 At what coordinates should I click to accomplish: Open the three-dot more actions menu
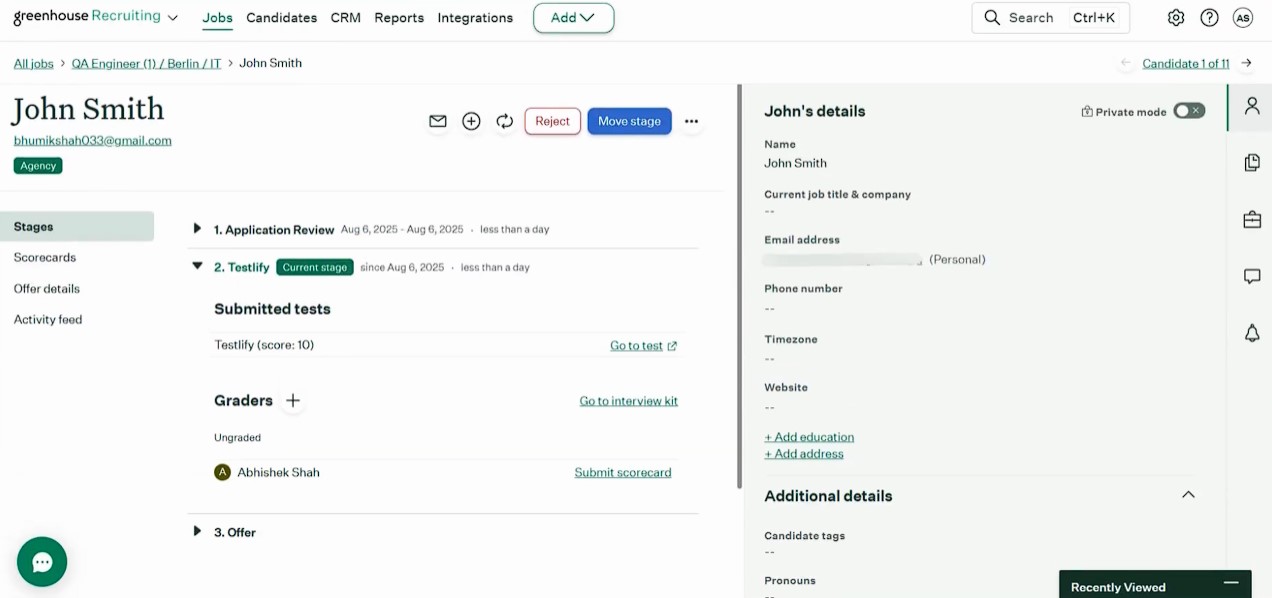pyautogui.click(x=691, y=121)
